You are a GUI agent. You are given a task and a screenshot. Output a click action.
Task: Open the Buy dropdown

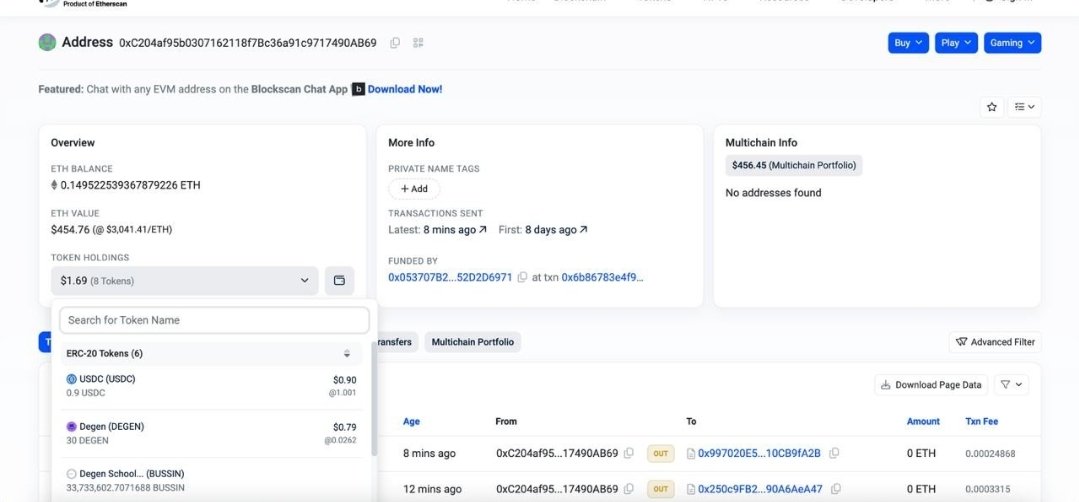point(908,43)
